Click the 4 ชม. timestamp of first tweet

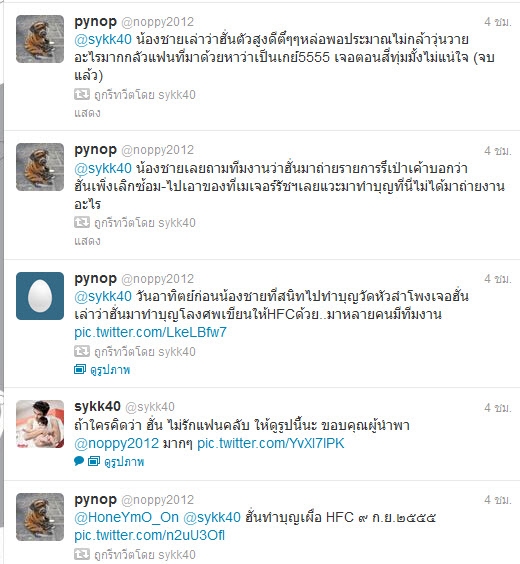[x=498, y=22]
